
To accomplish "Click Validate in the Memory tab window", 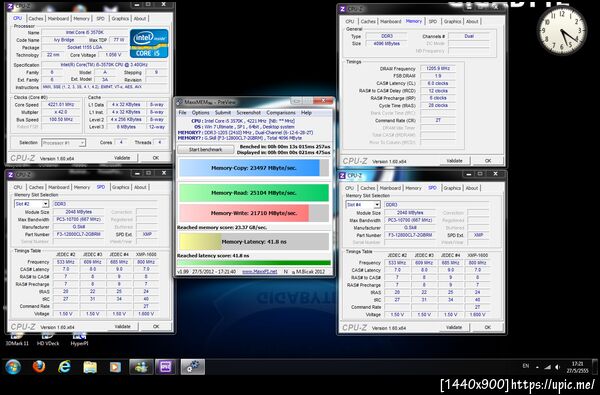I will (x=454, y=161).
